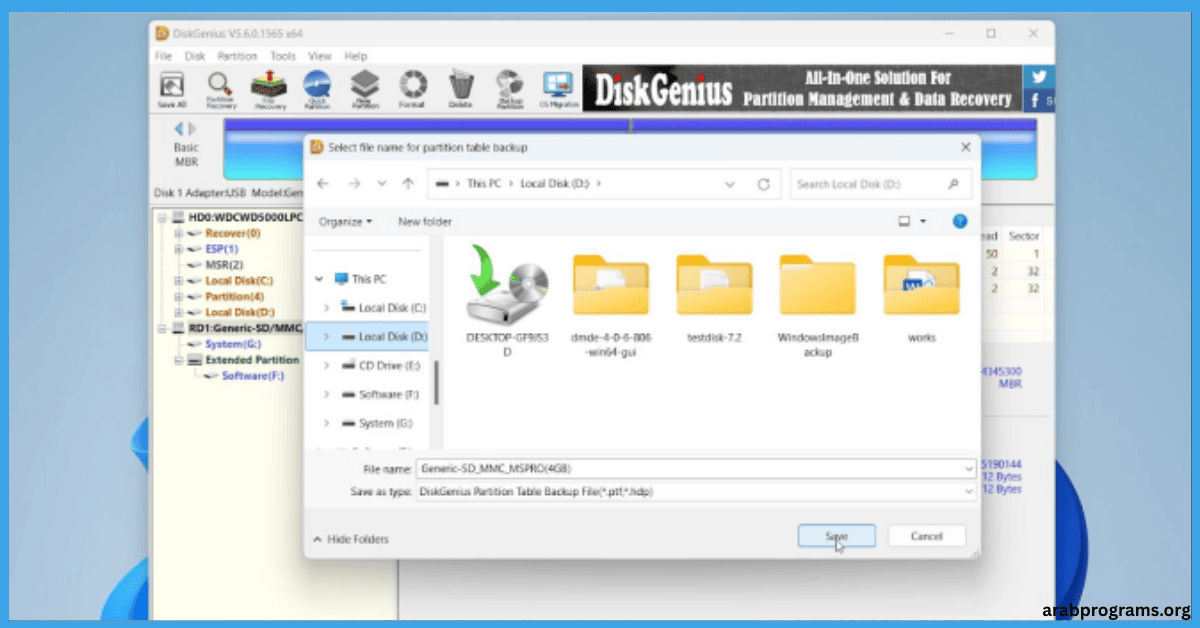Select the Quick Partition toolbar icon
Screen dimensions: 1200x628
[x=317, y=89]
